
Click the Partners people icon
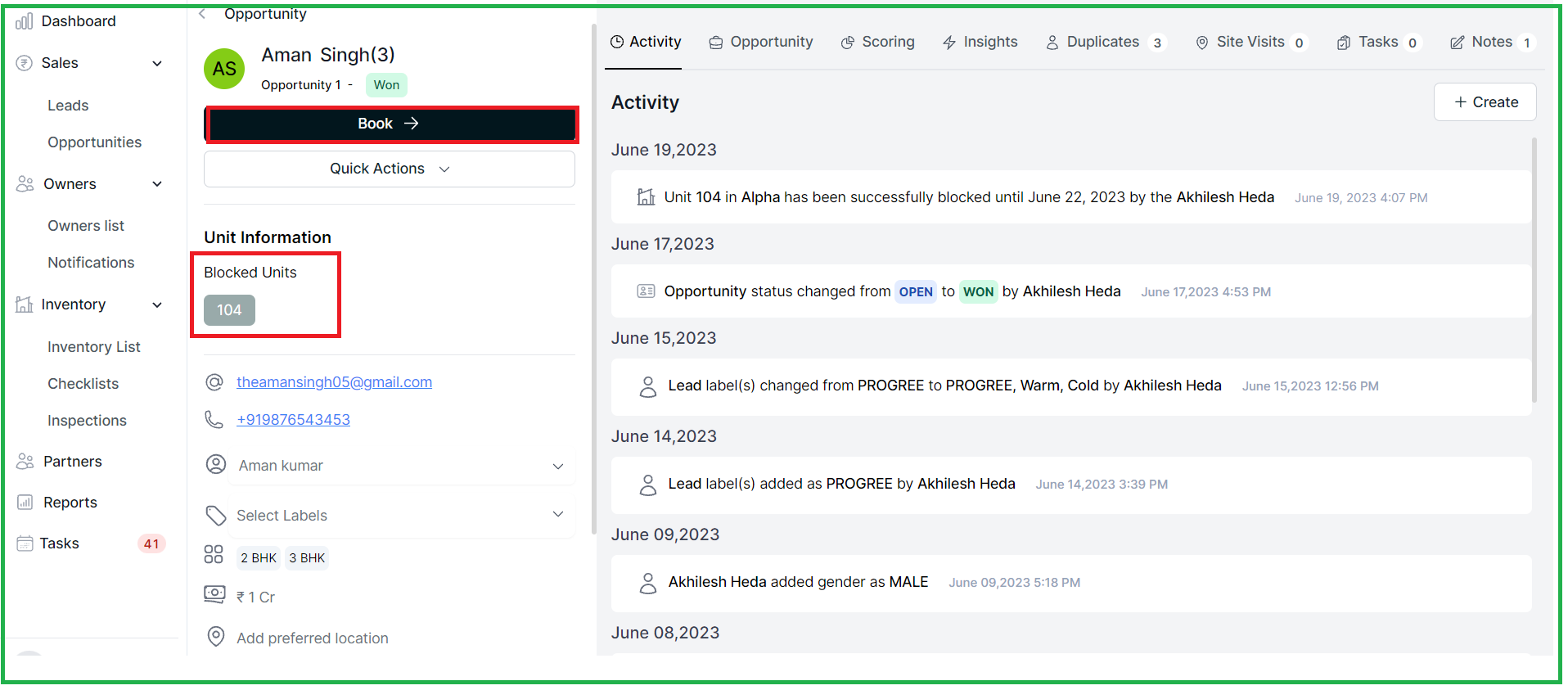[x=25, y=462]
